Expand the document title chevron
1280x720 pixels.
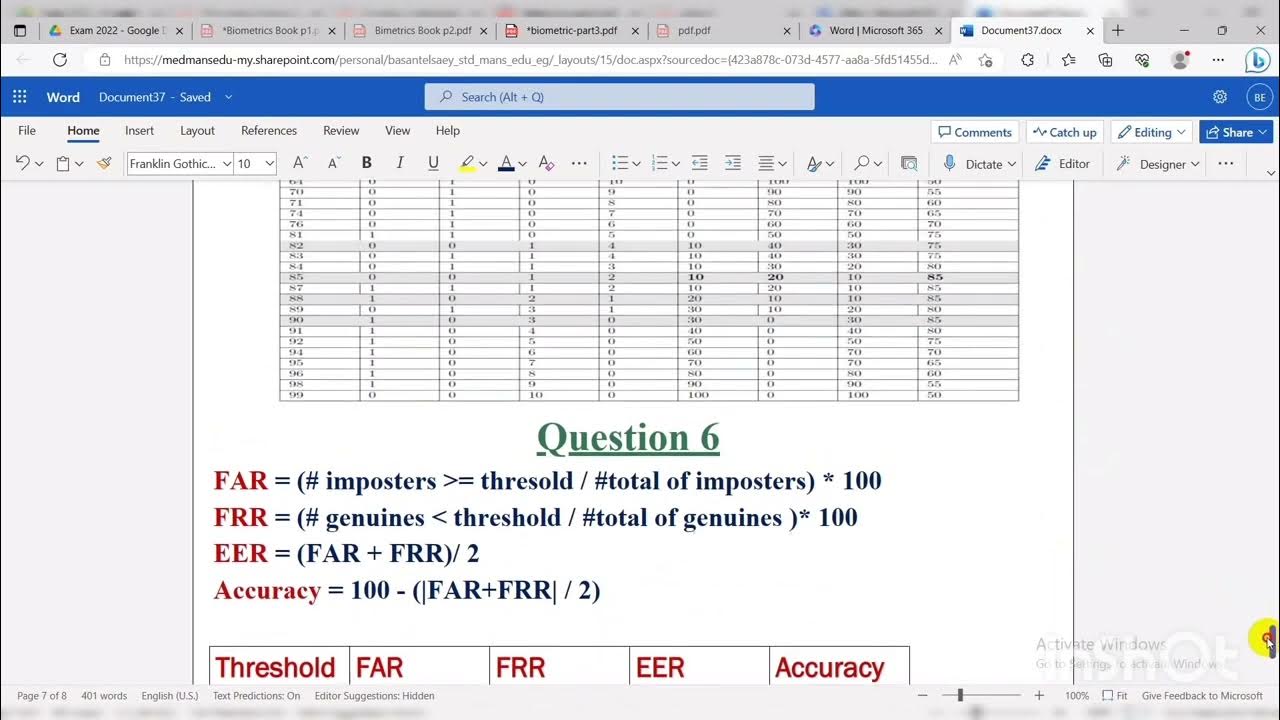228,97
